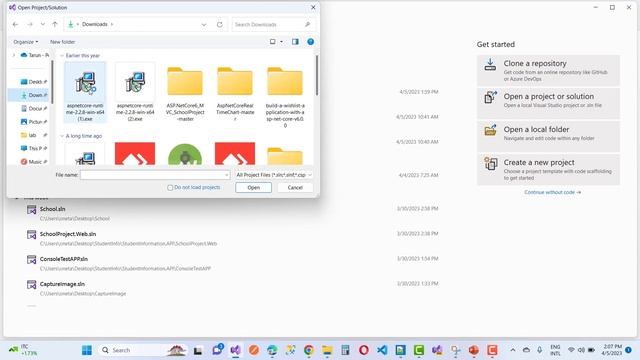Change the view layout icon
The width and height of the screenshot is (640, 360).
(273, 42)
